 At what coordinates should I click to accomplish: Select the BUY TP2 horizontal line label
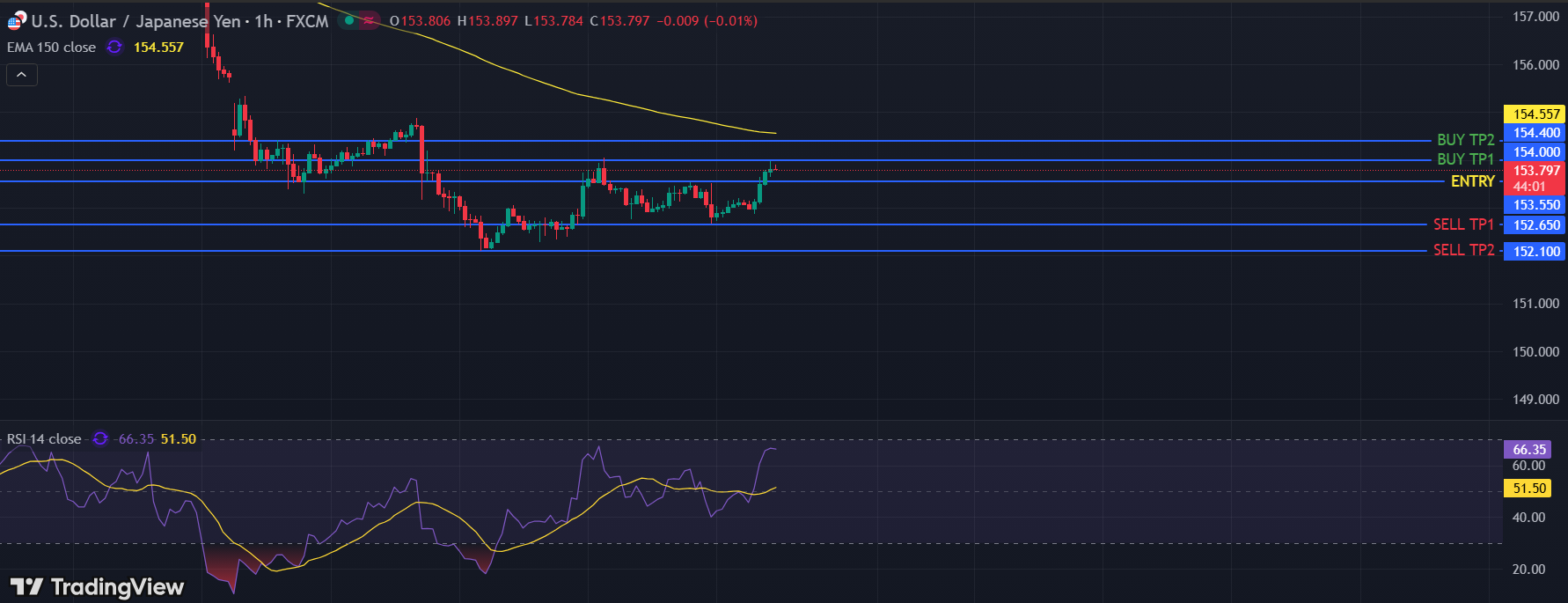click(1465, 140)
